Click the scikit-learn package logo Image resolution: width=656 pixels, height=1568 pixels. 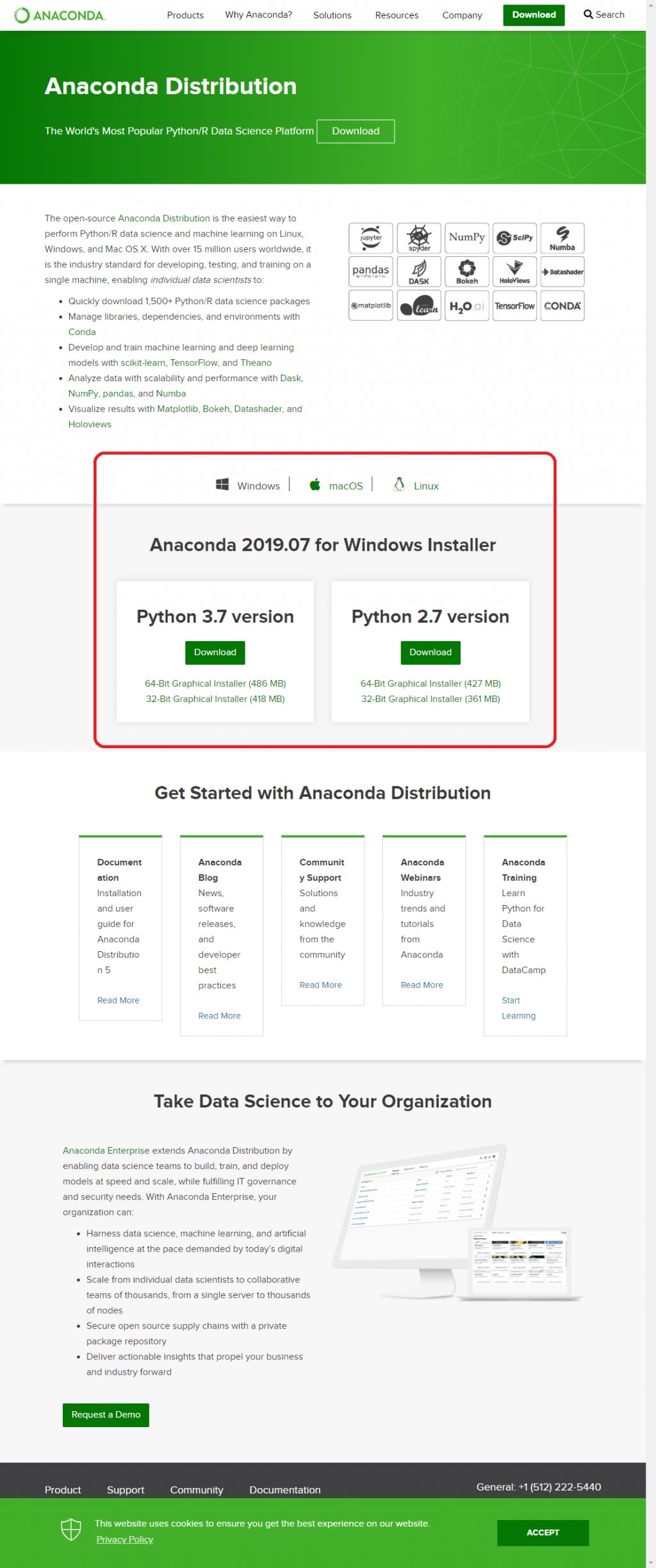(419, 306)
